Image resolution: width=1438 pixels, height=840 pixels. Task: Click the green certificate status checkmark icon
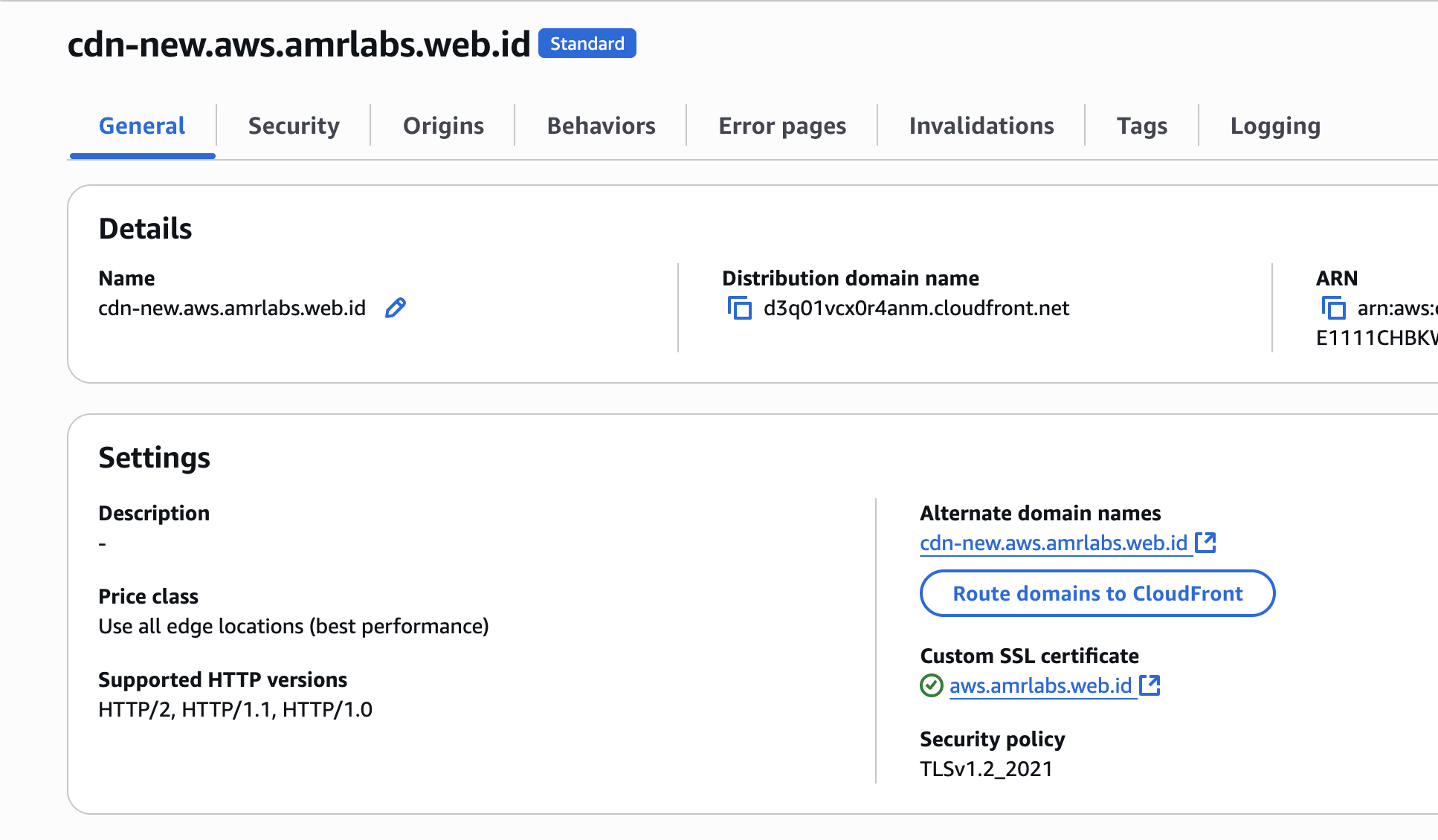pyautogui.click(x=932, y=685)
